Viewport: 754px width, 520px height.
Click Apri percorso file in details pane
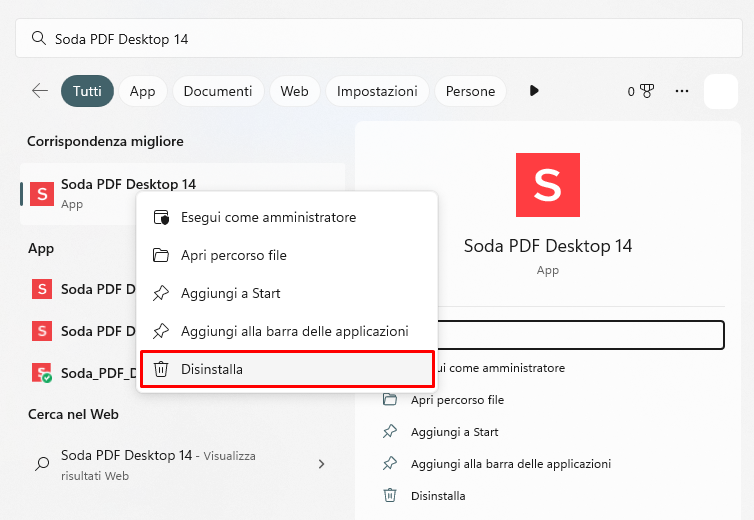(x=457, y=400)
